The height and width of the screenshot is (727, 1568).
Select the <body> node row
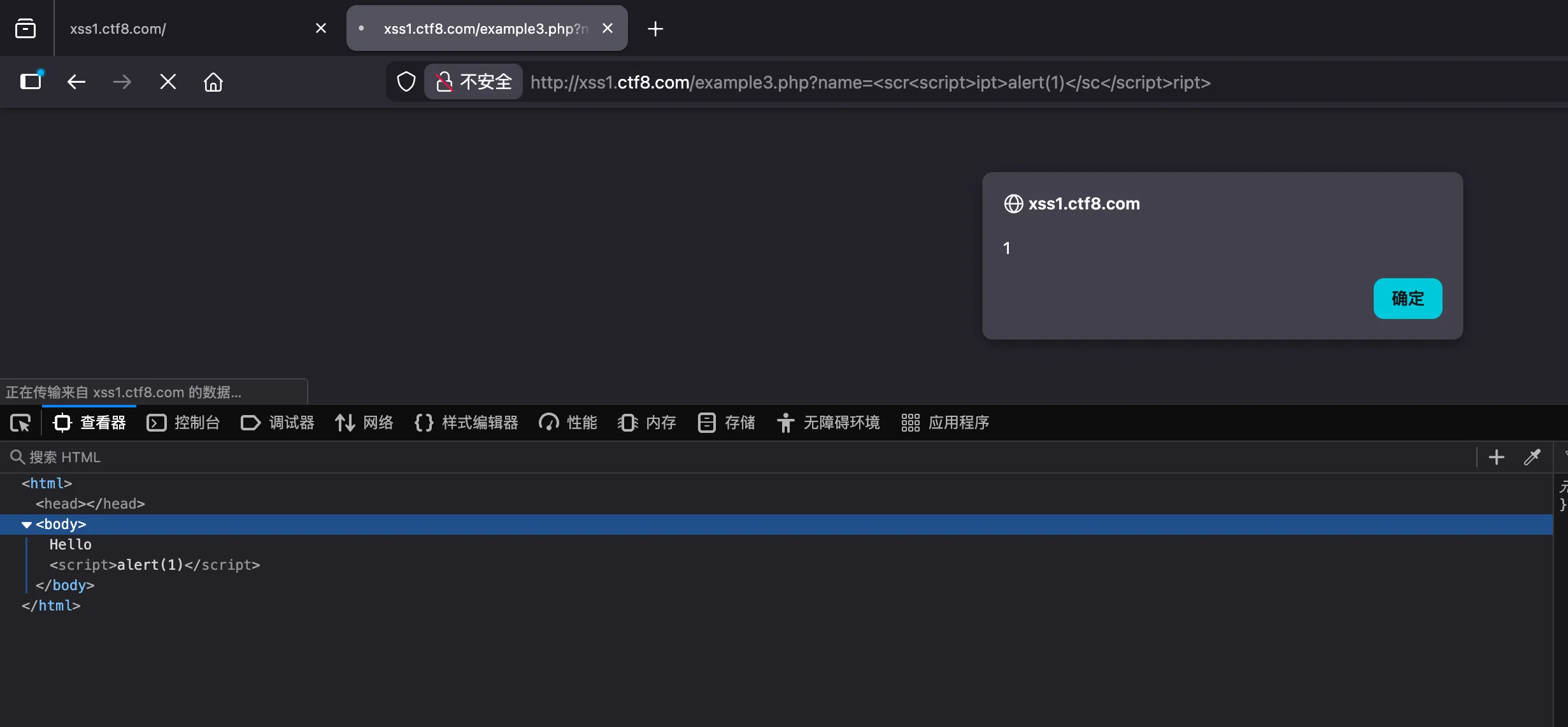(776, 525)
